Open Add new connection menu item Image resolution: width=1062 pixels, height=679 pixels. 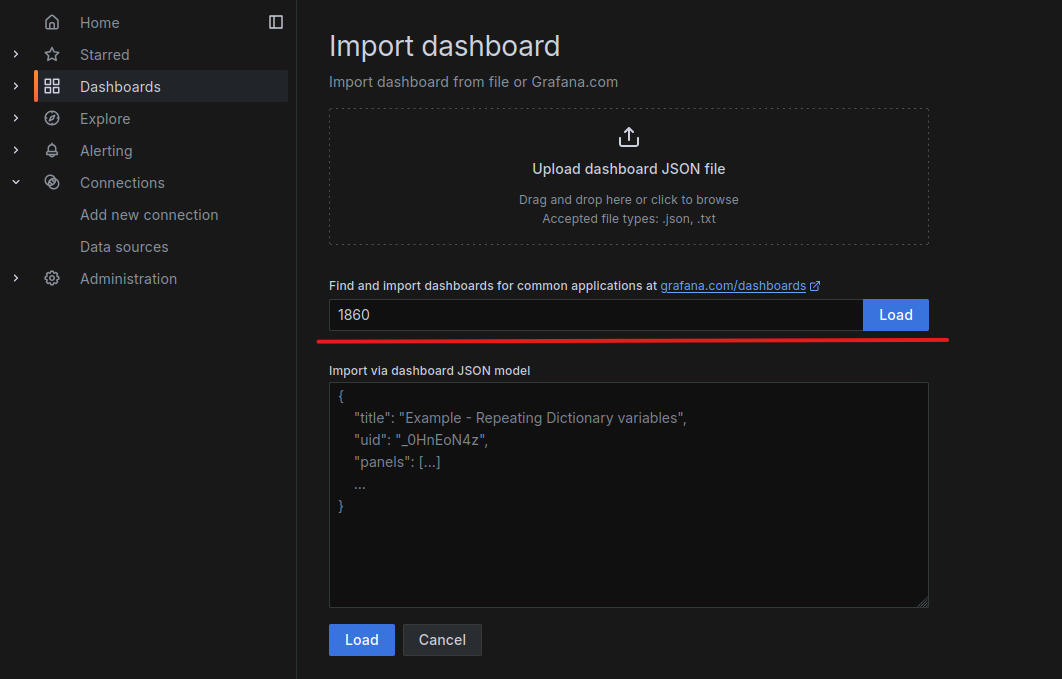click(149, 215)
